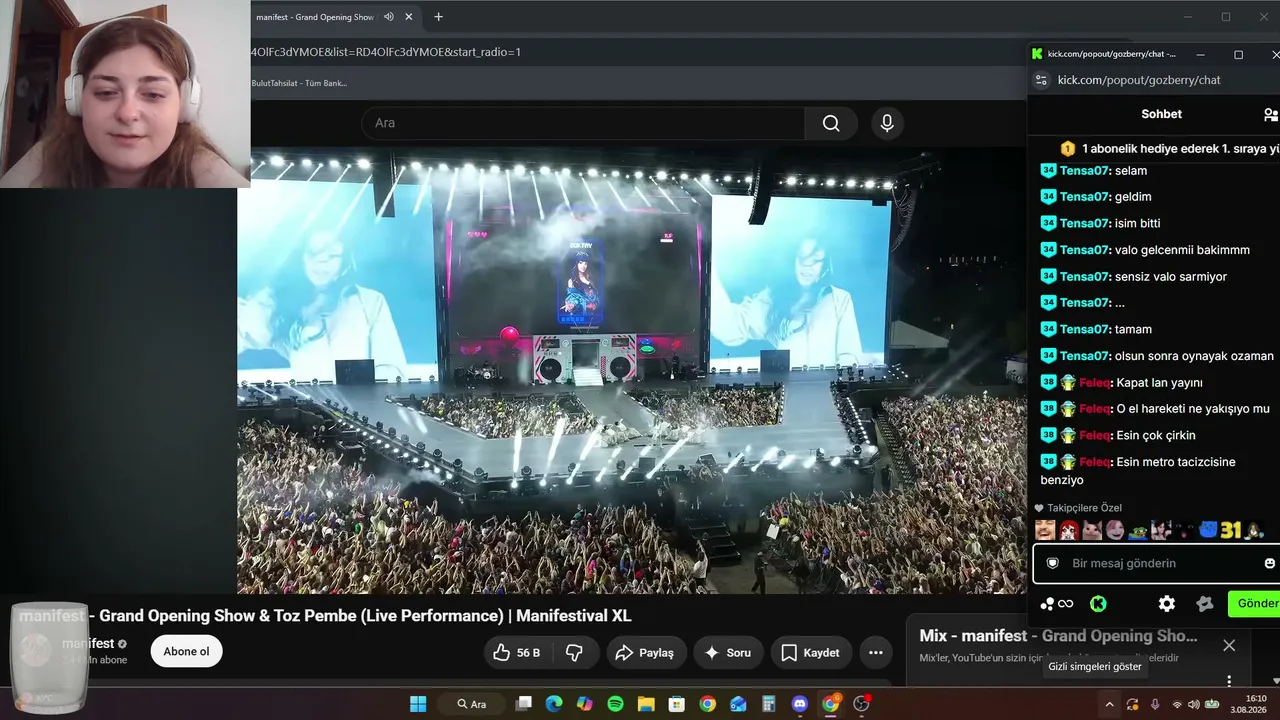Open Windows Start menu
This screenshot has height=720, width=1280.
pos(418,704)
